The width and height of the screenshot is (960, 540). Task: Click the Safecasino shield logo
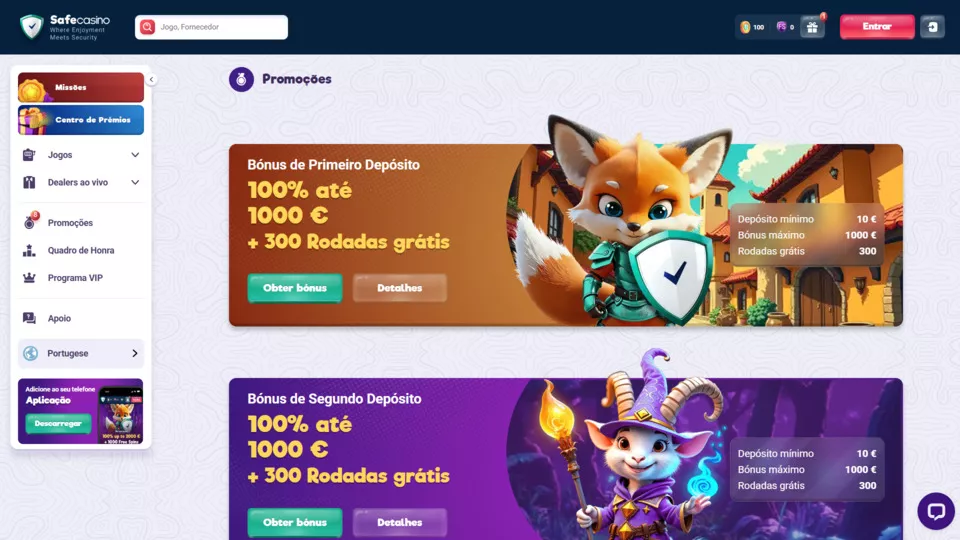(x=32, y=27)
